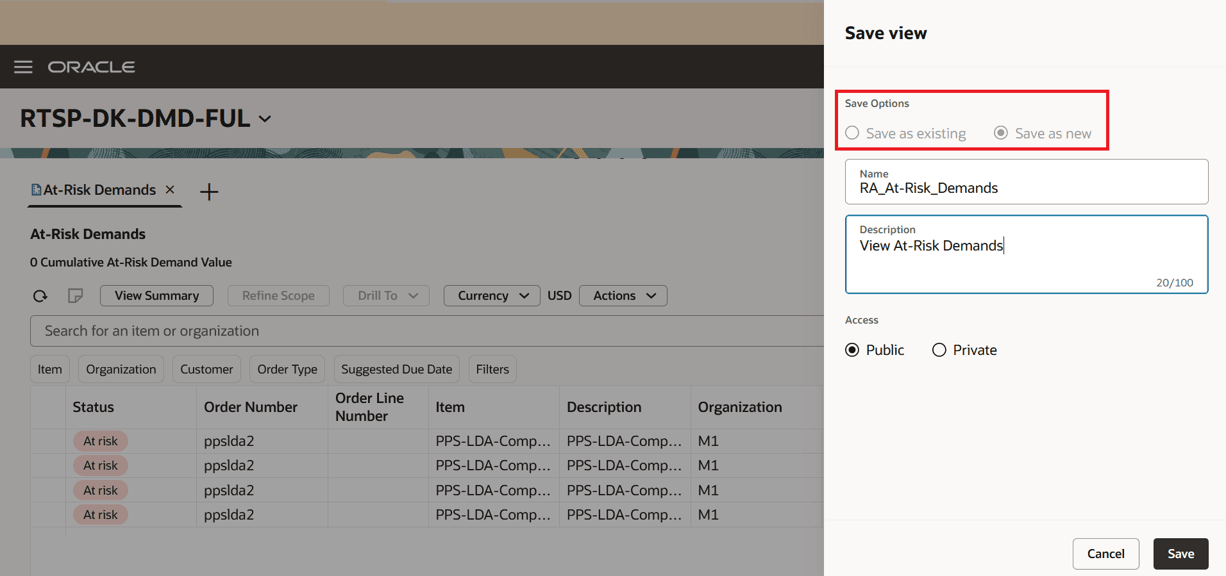Add a new tab with plus icon
The width and height of the screenshot is (1226, 576).
[209, 191]
